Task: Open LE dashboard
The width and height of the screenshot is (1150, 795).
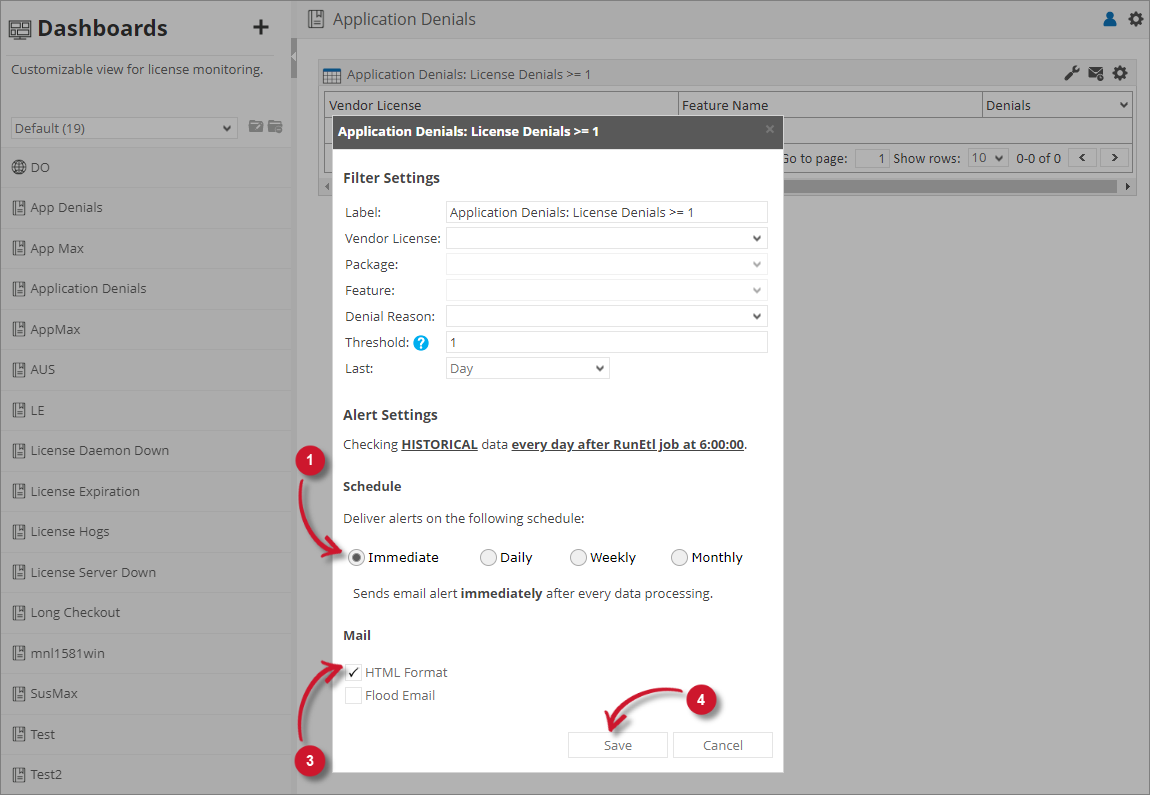Action: tap(146, 411)
